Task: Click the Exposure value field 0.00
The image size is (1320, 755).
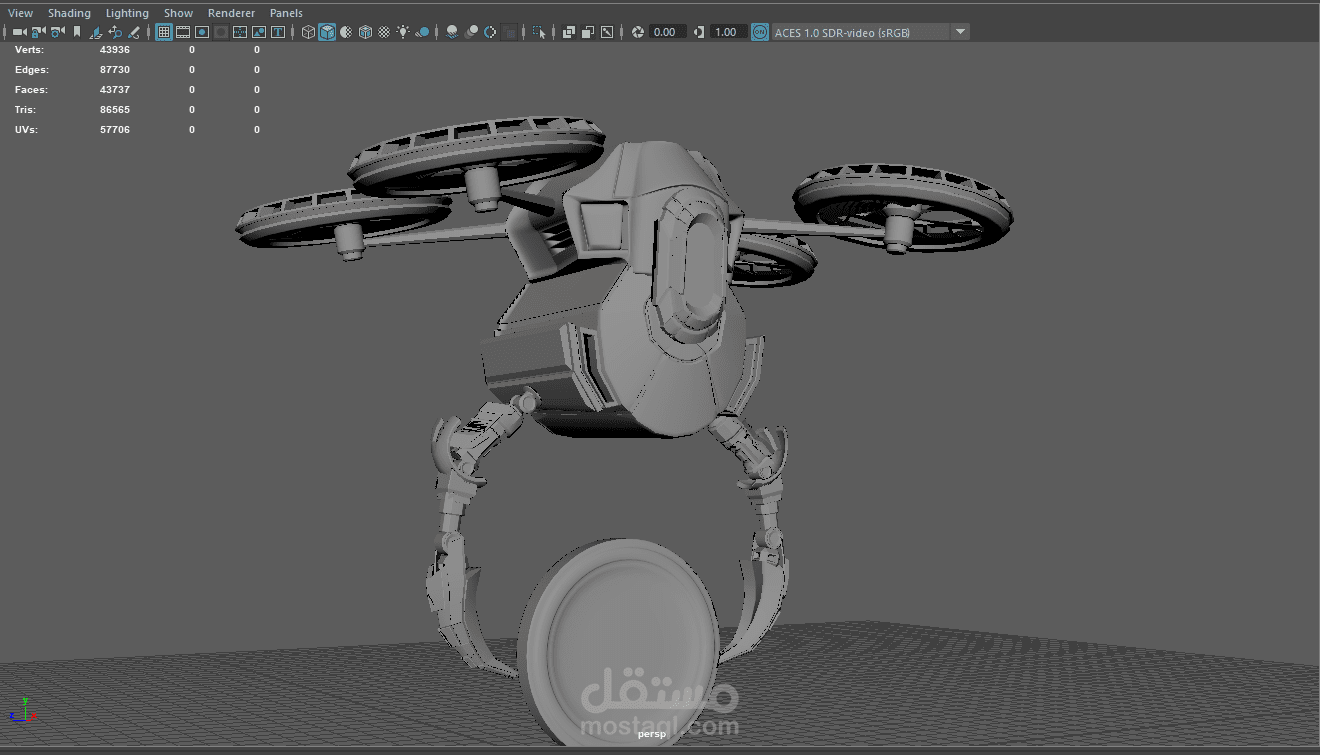Action: pos(667,32)
